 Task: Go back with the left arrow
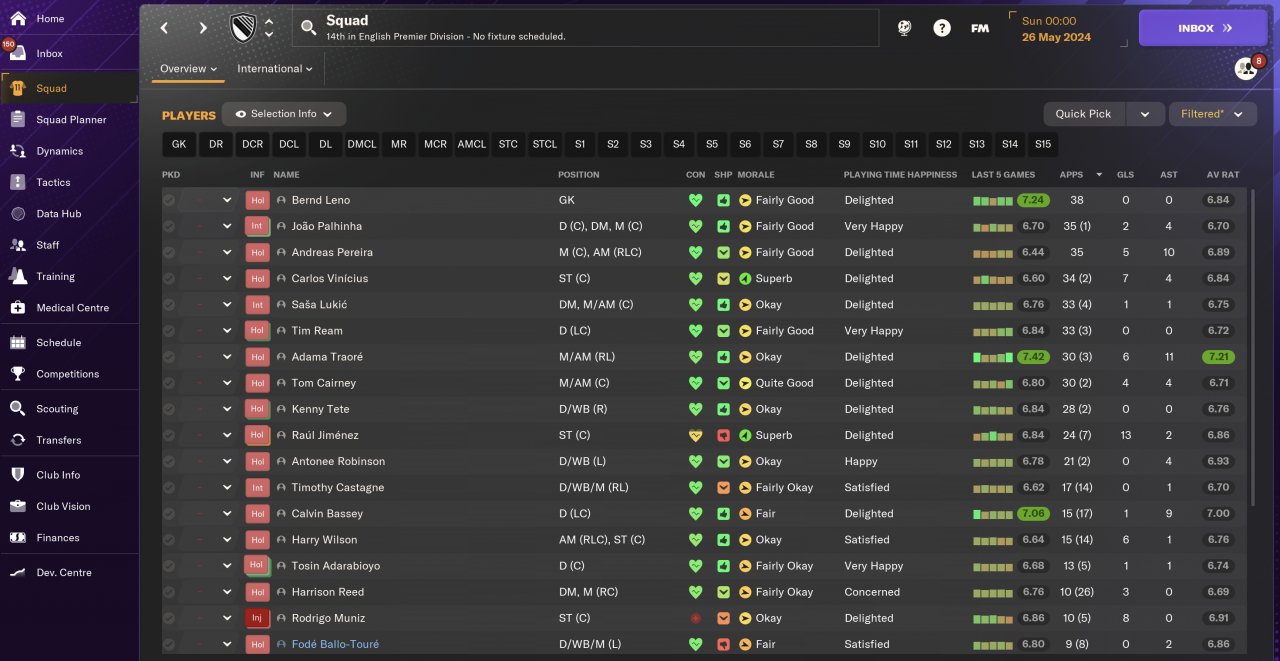coord(165,28)
